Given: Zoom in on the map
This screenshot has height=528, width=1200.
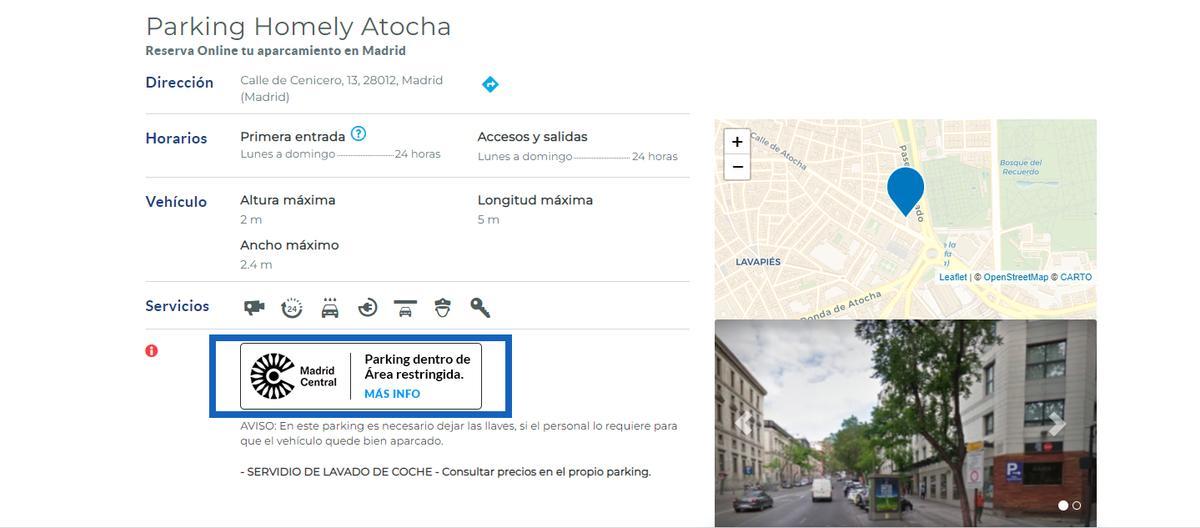Looking at the screenshot, I should pyautogui.click(x=737, y=142).
